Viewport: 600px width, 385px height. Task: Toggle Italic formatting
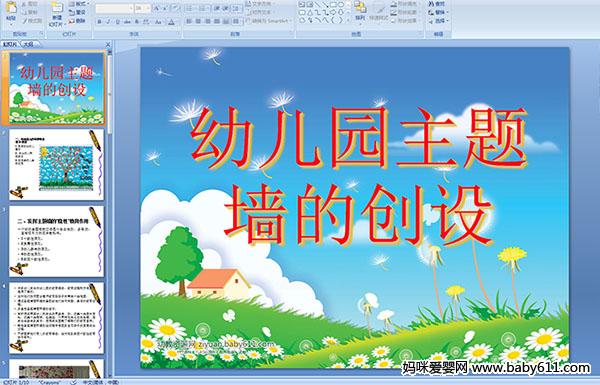click(x=108, y=22)
